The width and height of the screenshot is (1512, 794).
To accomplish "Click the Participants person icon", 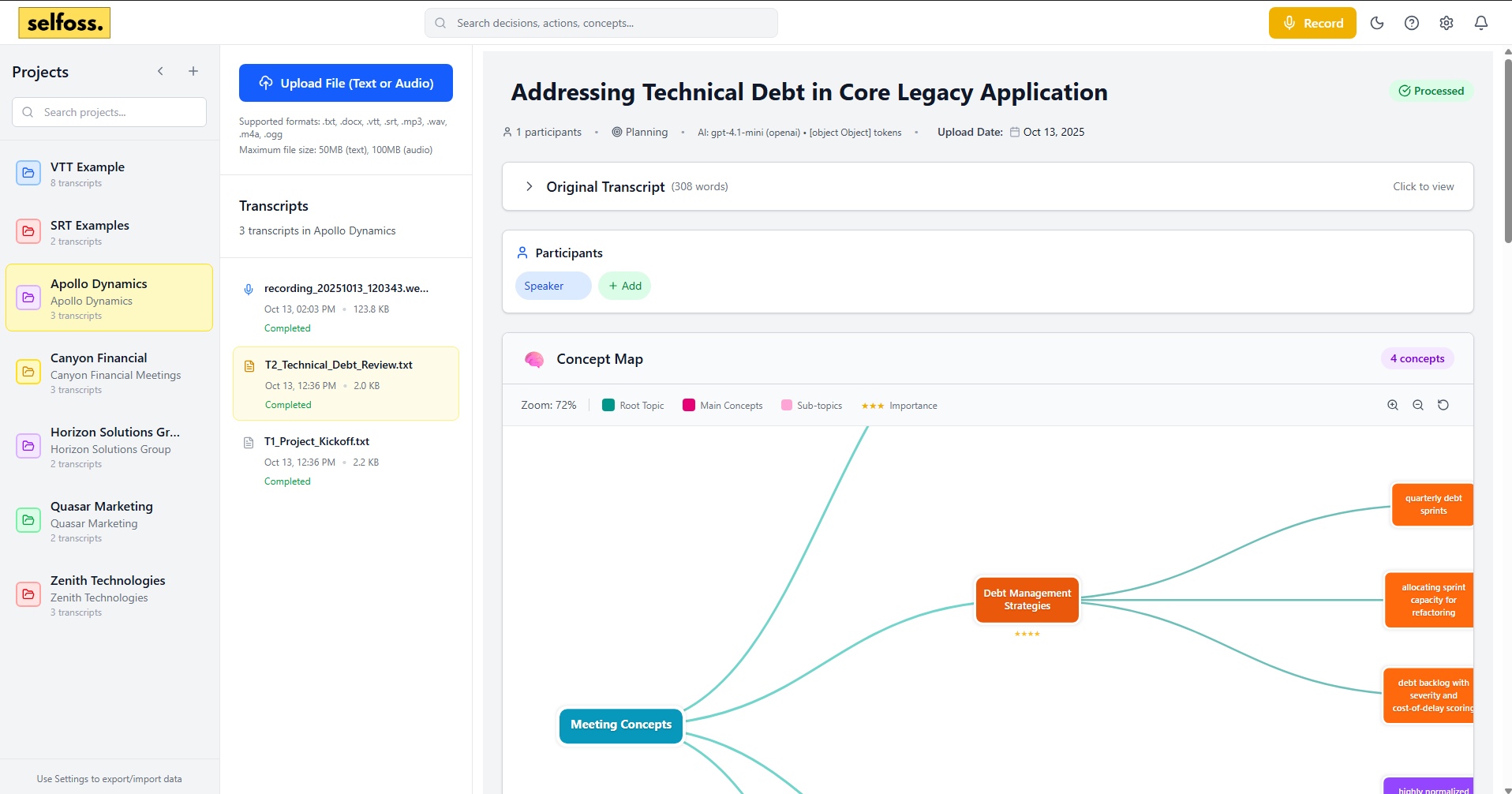I will pos(522,253).
